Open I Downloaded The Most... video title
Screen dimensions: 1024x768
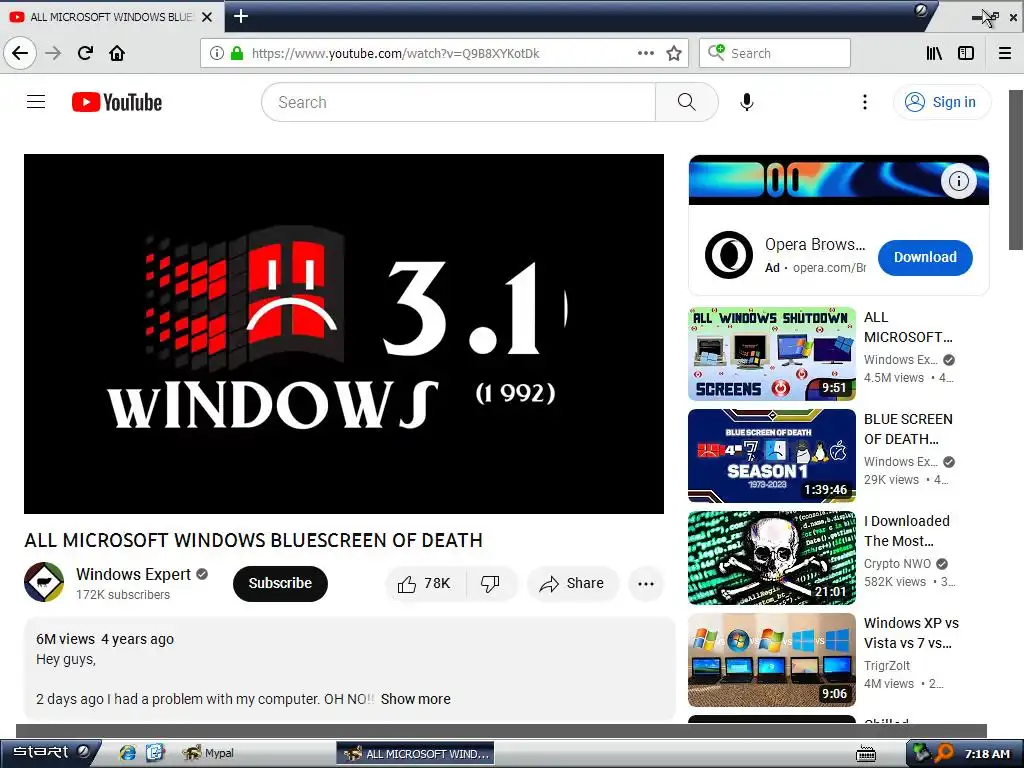click(x=907, y=531)
